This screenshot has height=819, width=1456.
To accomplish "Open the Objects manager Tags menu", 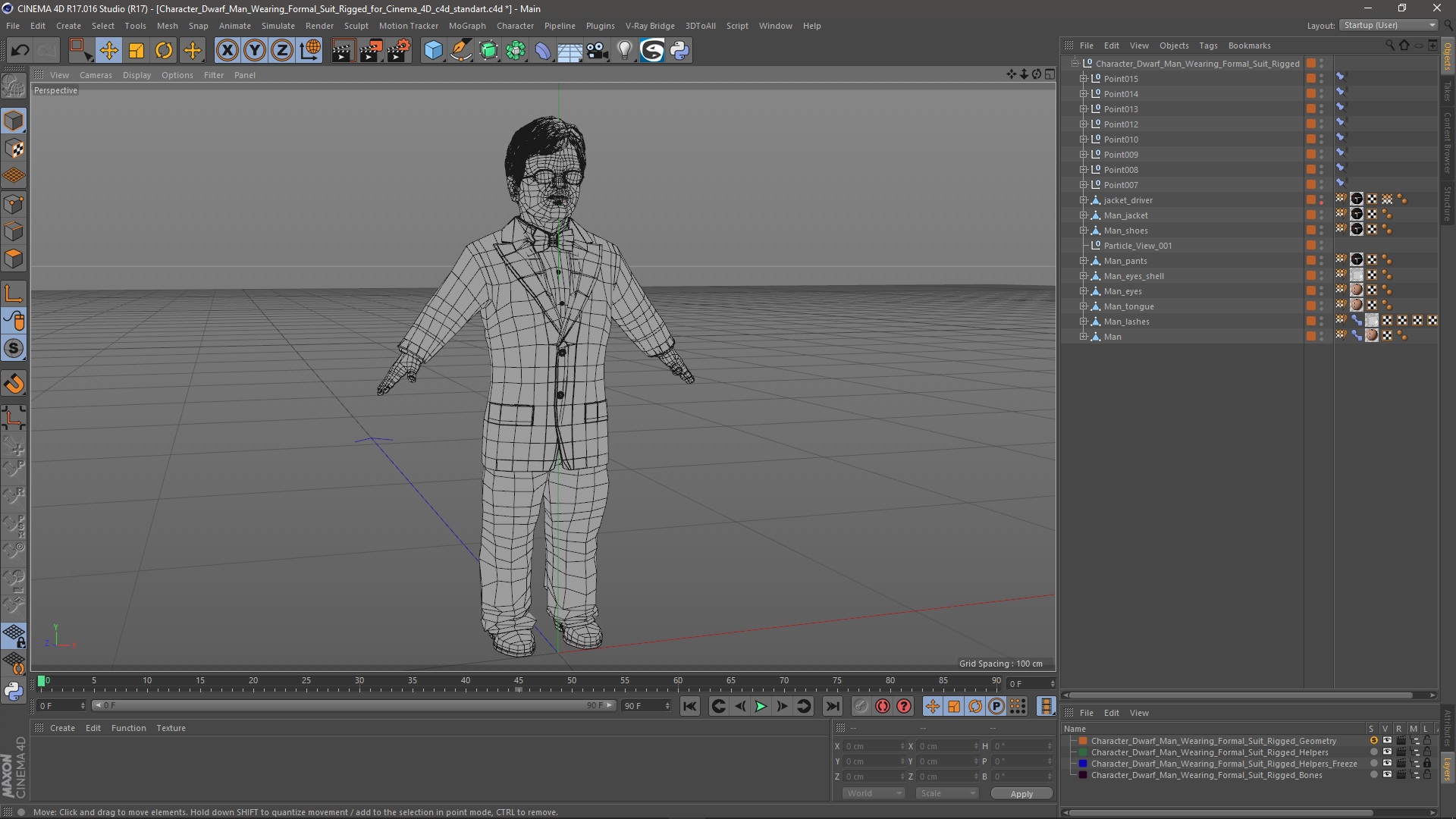I will [x=1208, y=45].
